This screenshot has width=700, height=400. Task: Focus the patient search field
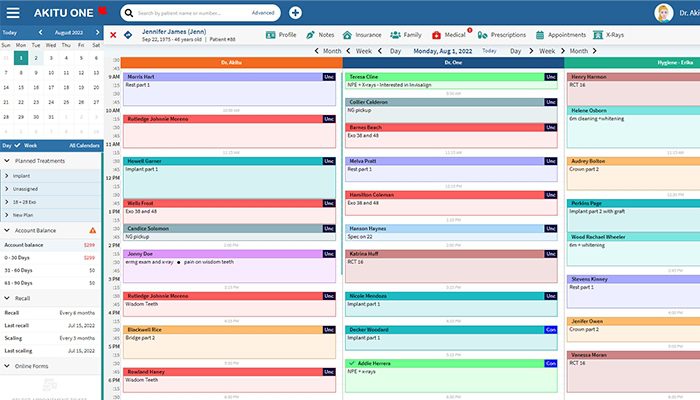tap(192, 13)
